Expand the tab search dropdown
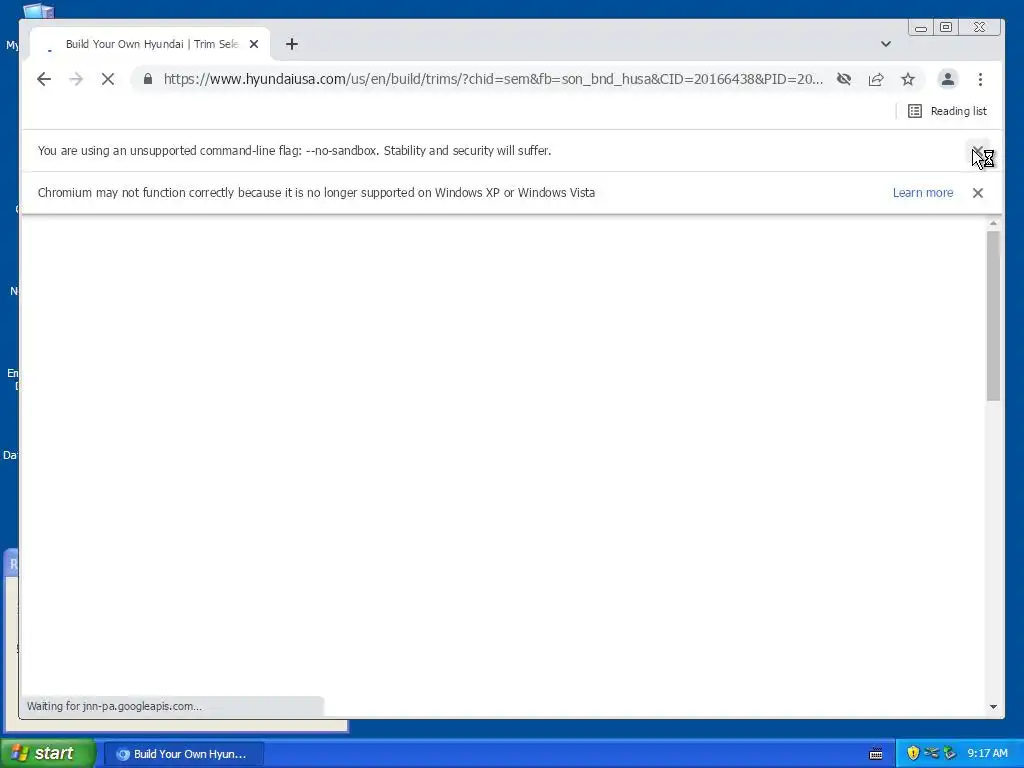This screenshot has width=1024, height=768. (x=886, y=44)
